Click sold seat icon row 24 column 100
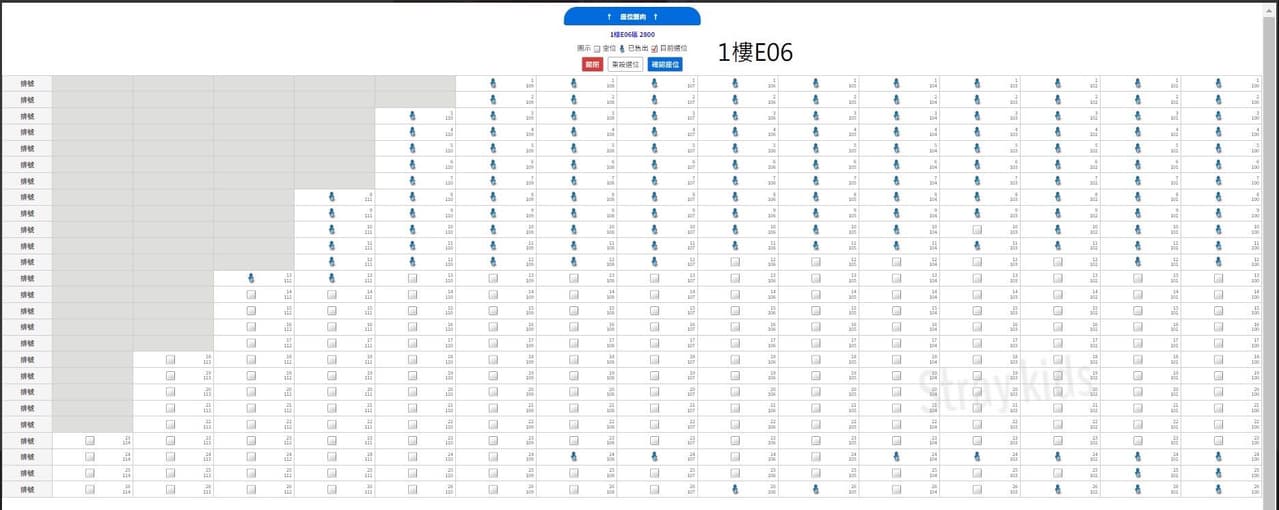This screenshot has height=510, width=1279. pyautogui.click(x=1218, y=456)
